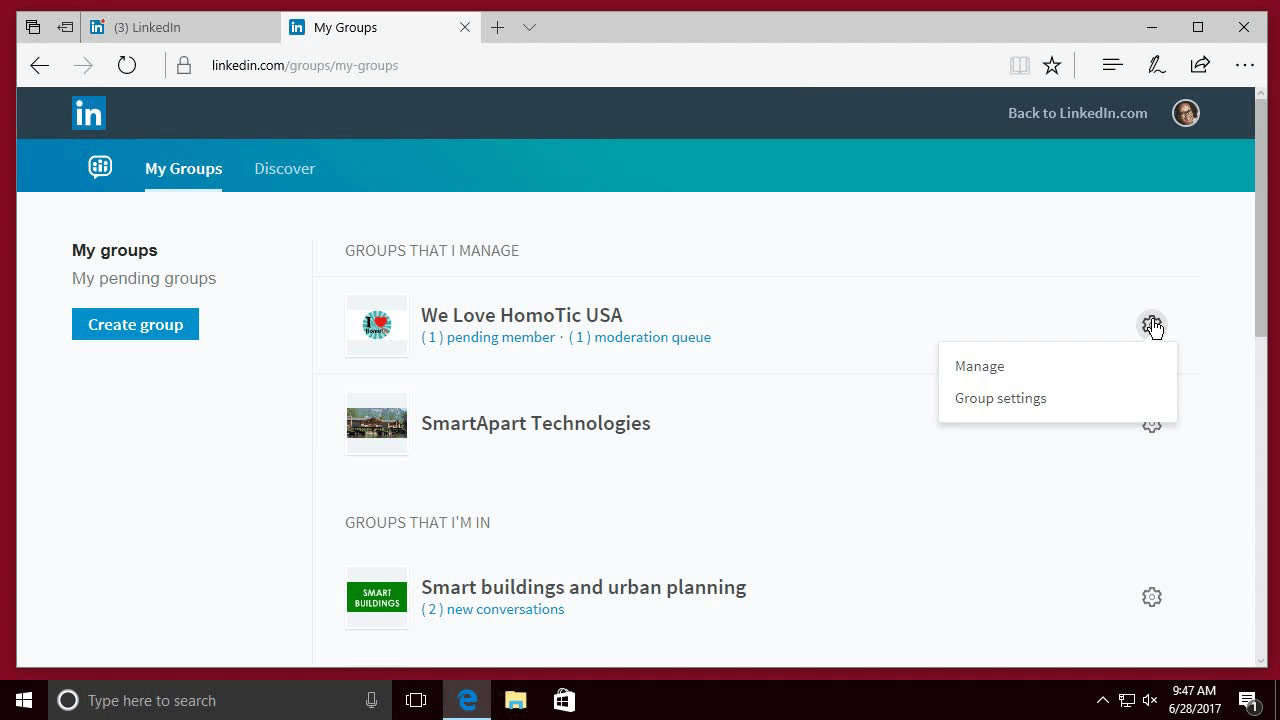
Task: Select Manage from the group options menu
Action: point(979,366)
